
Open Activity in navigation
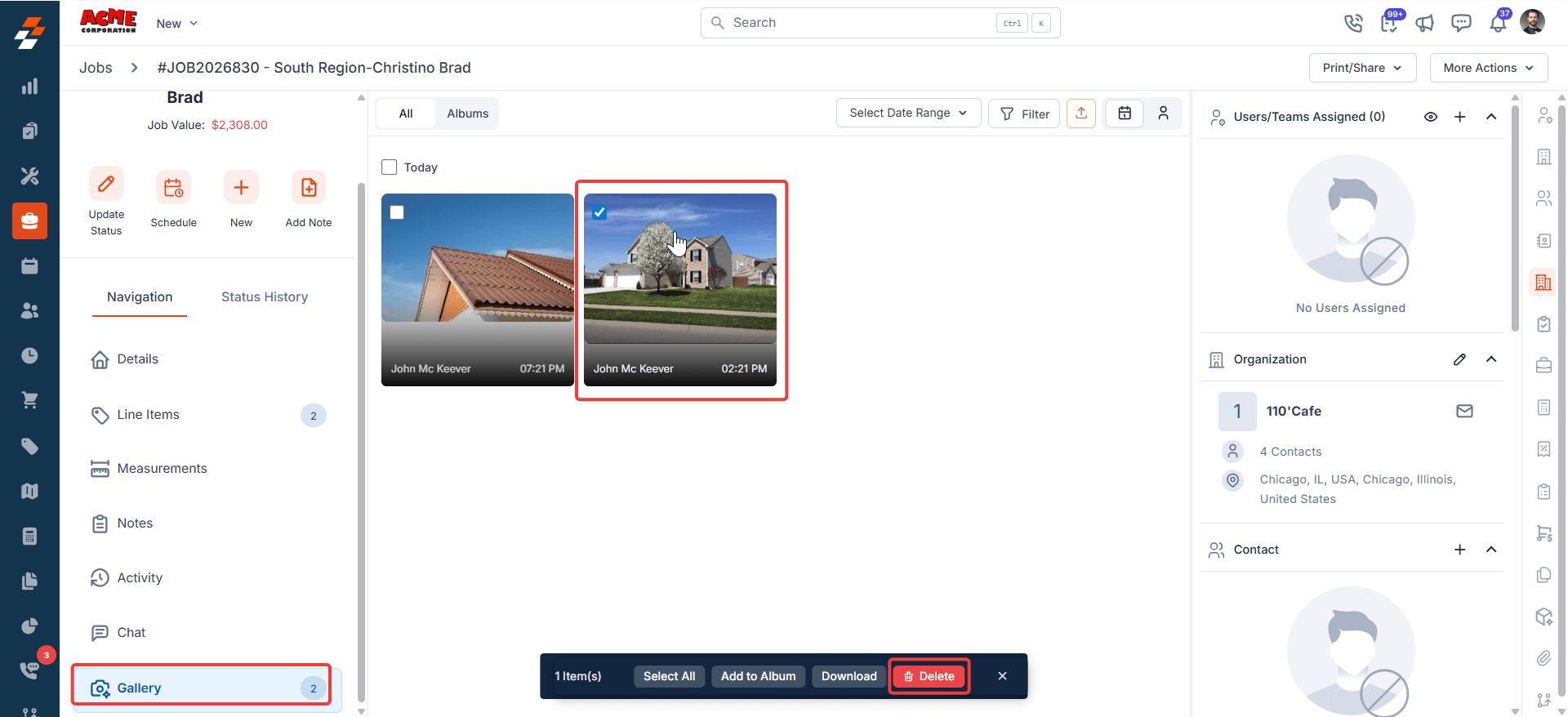(x=207, y=578)
